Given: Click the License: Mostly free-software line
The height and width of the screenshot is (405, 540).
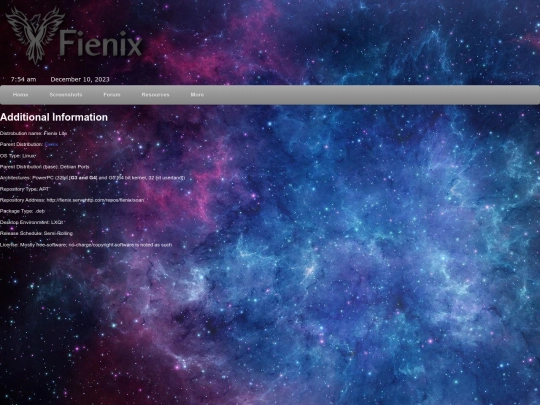Looking at the screenshot, I should point(86,245).
